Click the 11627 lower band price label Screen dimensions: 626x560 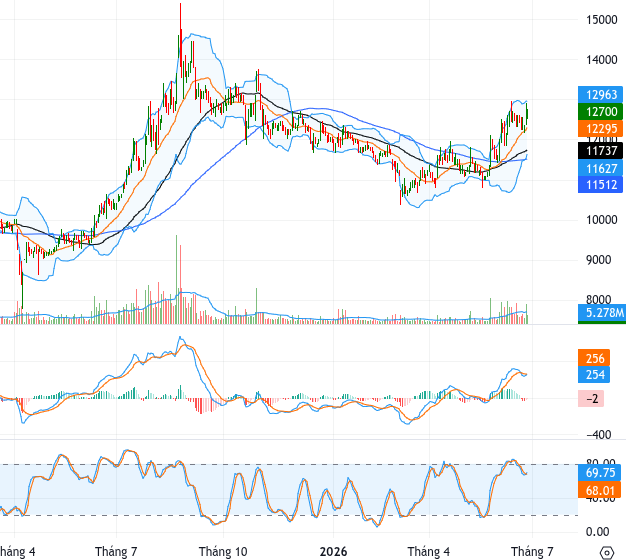(600, 168)
